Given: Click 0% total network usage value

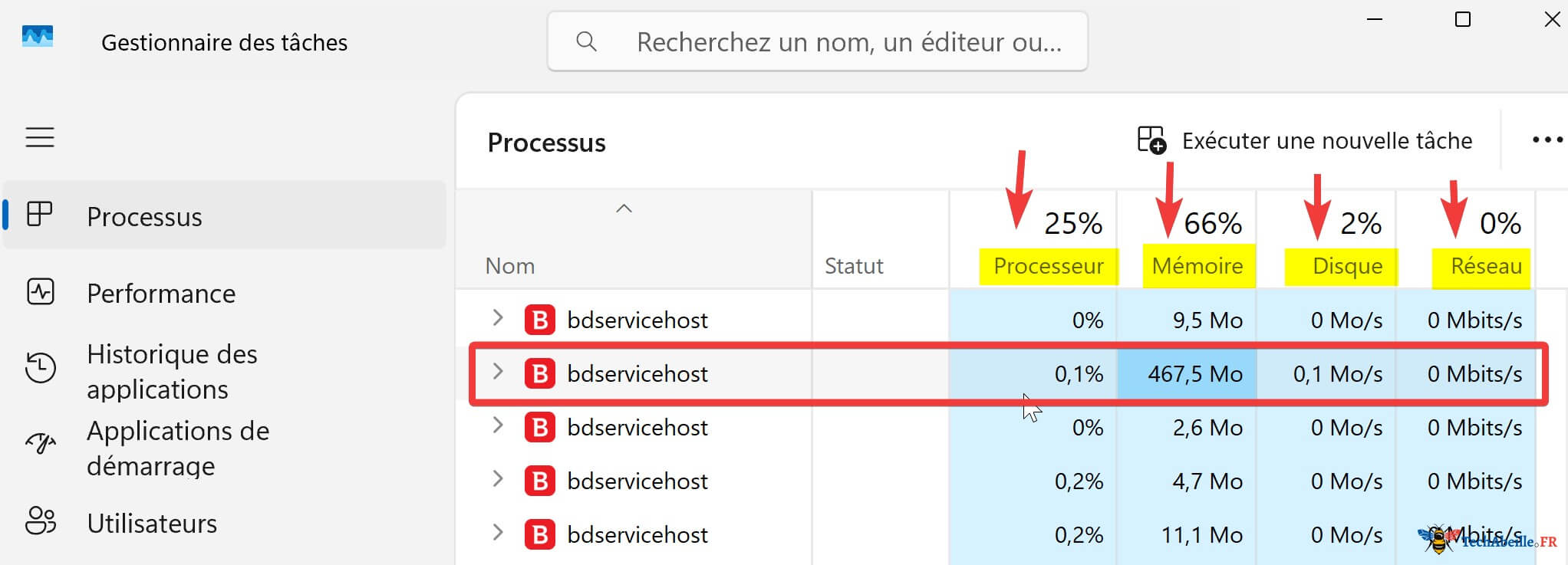Looking at the screenshot, I should pos(1500,223).
